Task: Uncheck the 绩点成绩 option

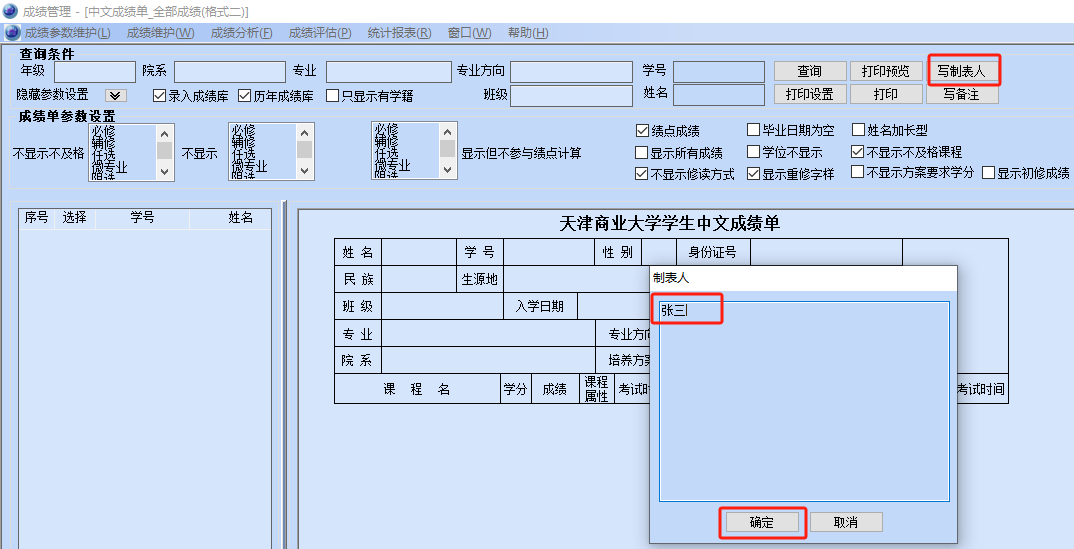Action: click(642, 130)
